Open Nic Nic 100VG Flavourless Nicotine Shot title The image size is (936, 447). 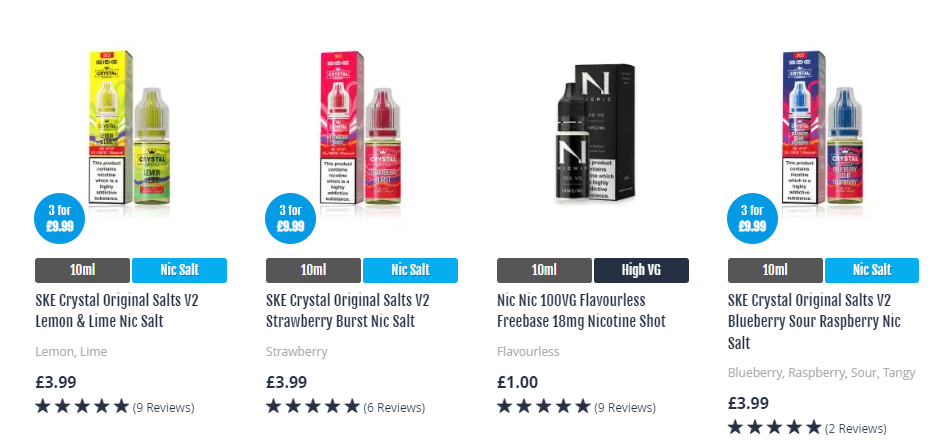pos(581,310)
